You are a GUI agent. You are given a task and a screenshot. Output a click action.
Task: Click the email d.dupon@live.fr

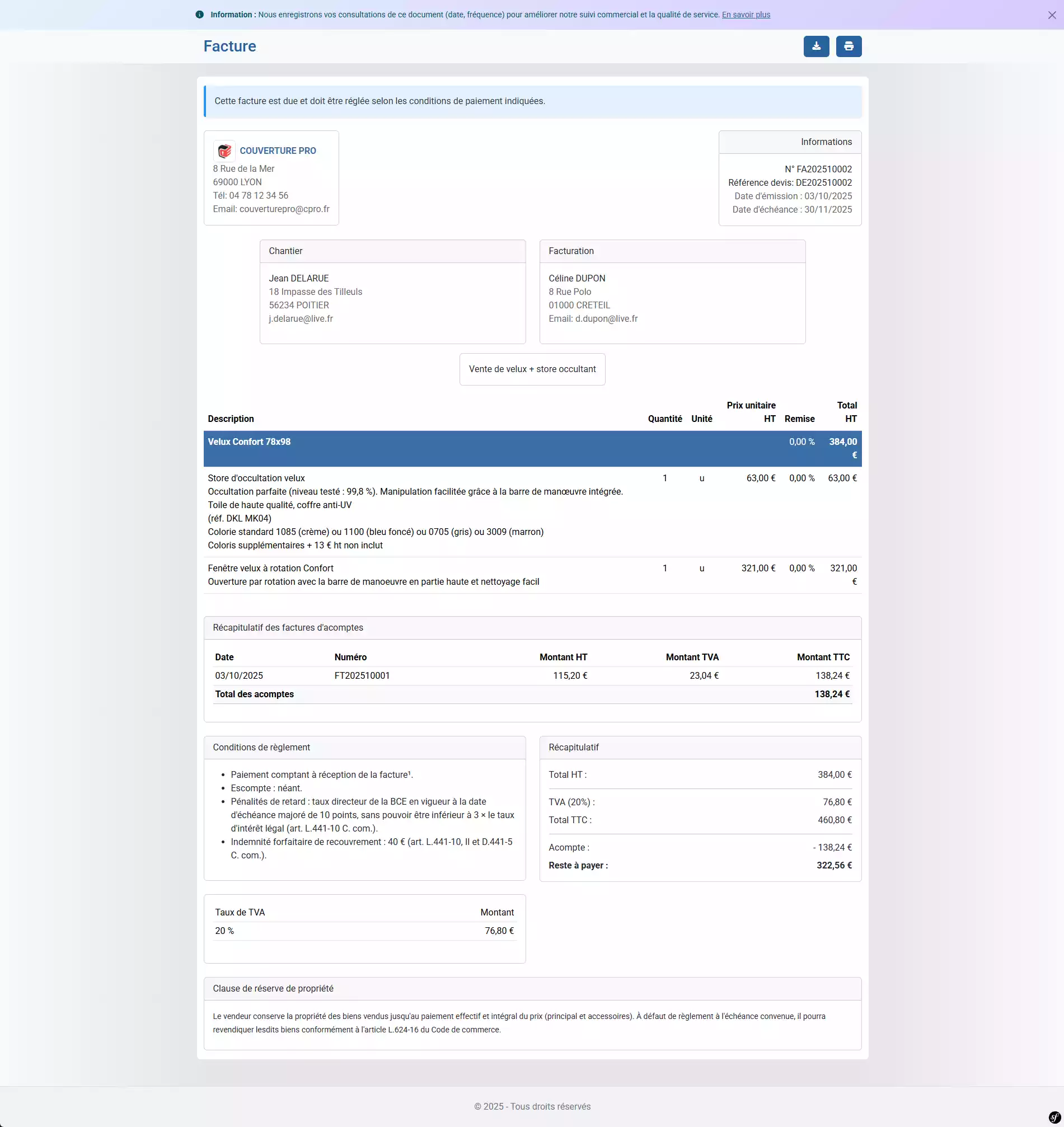point(606,318)
